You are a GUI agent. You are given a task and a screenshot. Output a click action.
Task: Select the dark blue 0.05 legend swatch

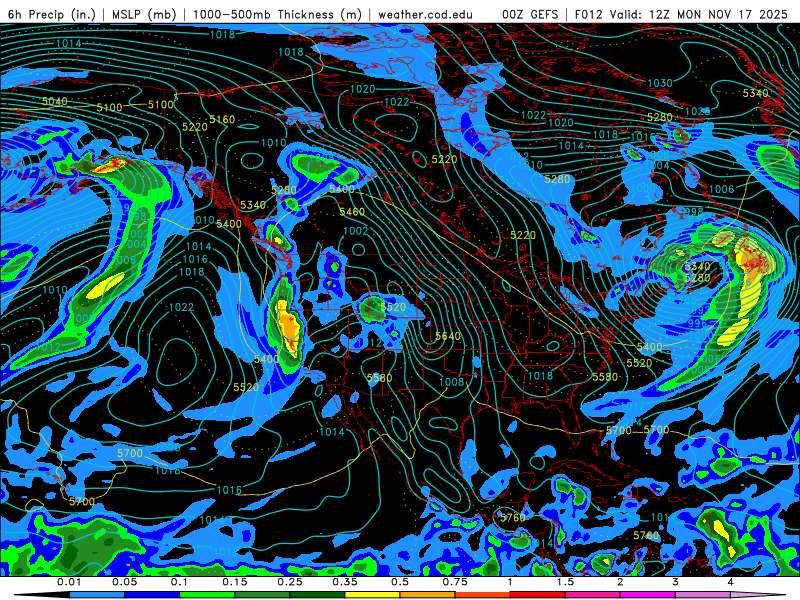(152, 595)
